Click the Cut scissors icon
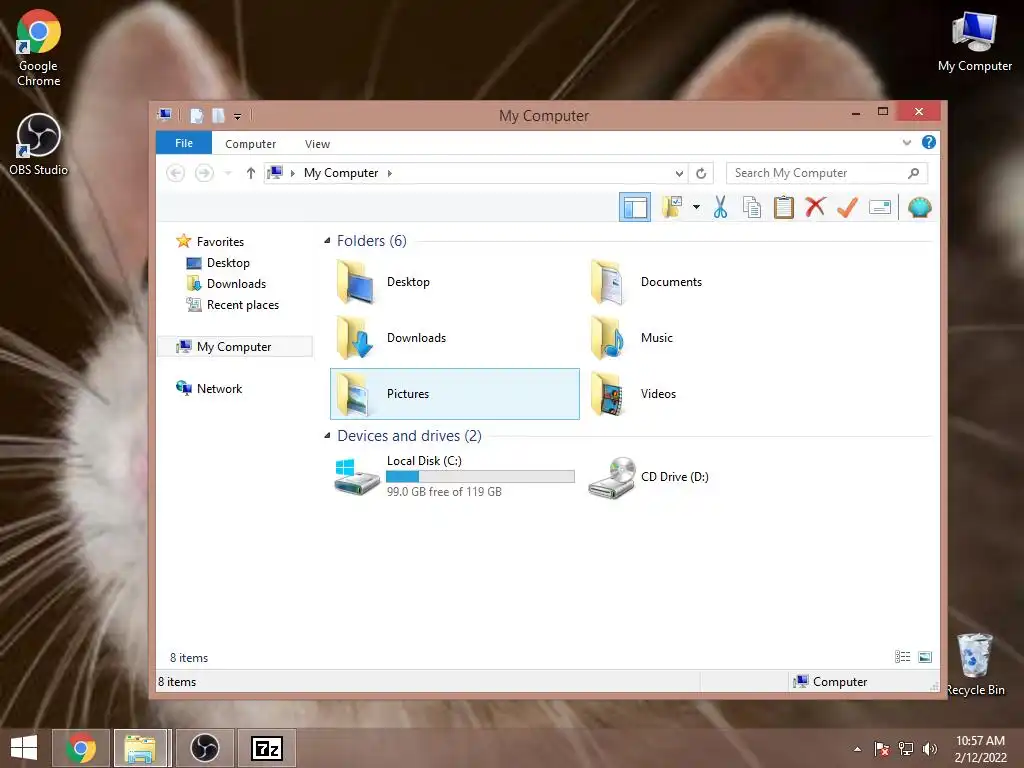Image resolution: width=1024 pixels, height=768 pixels. (720, 207)
